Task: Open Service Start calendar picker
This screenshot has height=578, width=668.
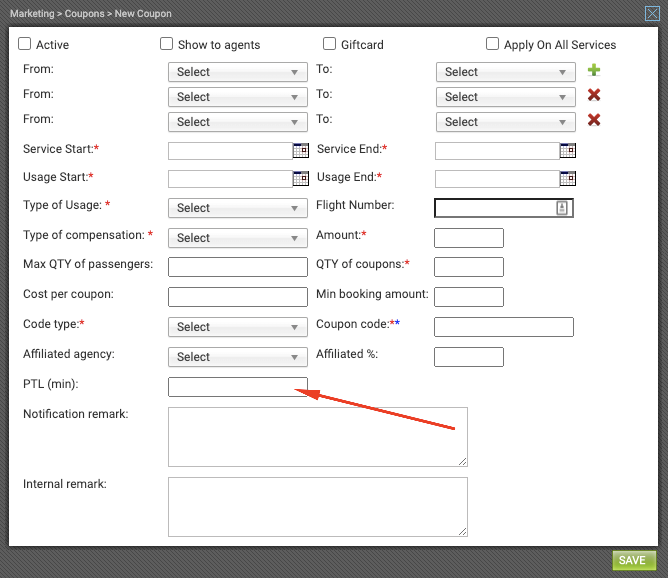Action: [301, 150]
